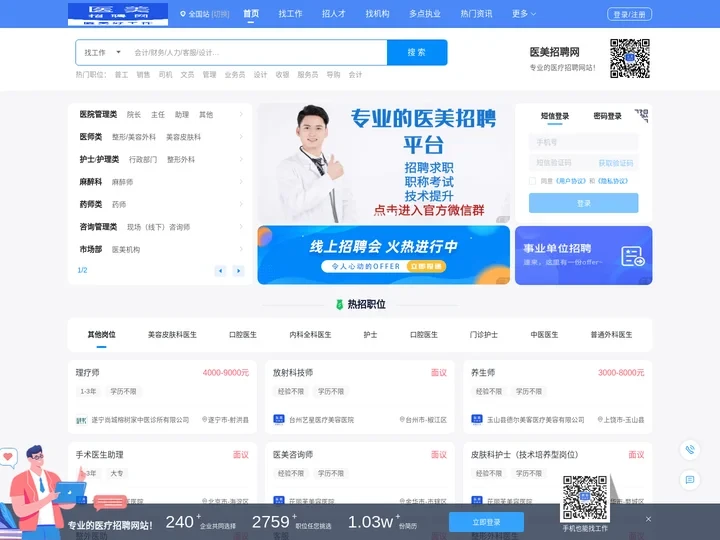Image resolution: width=720 pixels, height=540 pixels.
Task: Click hot keyword 销售
Action: tap(143, 74)
